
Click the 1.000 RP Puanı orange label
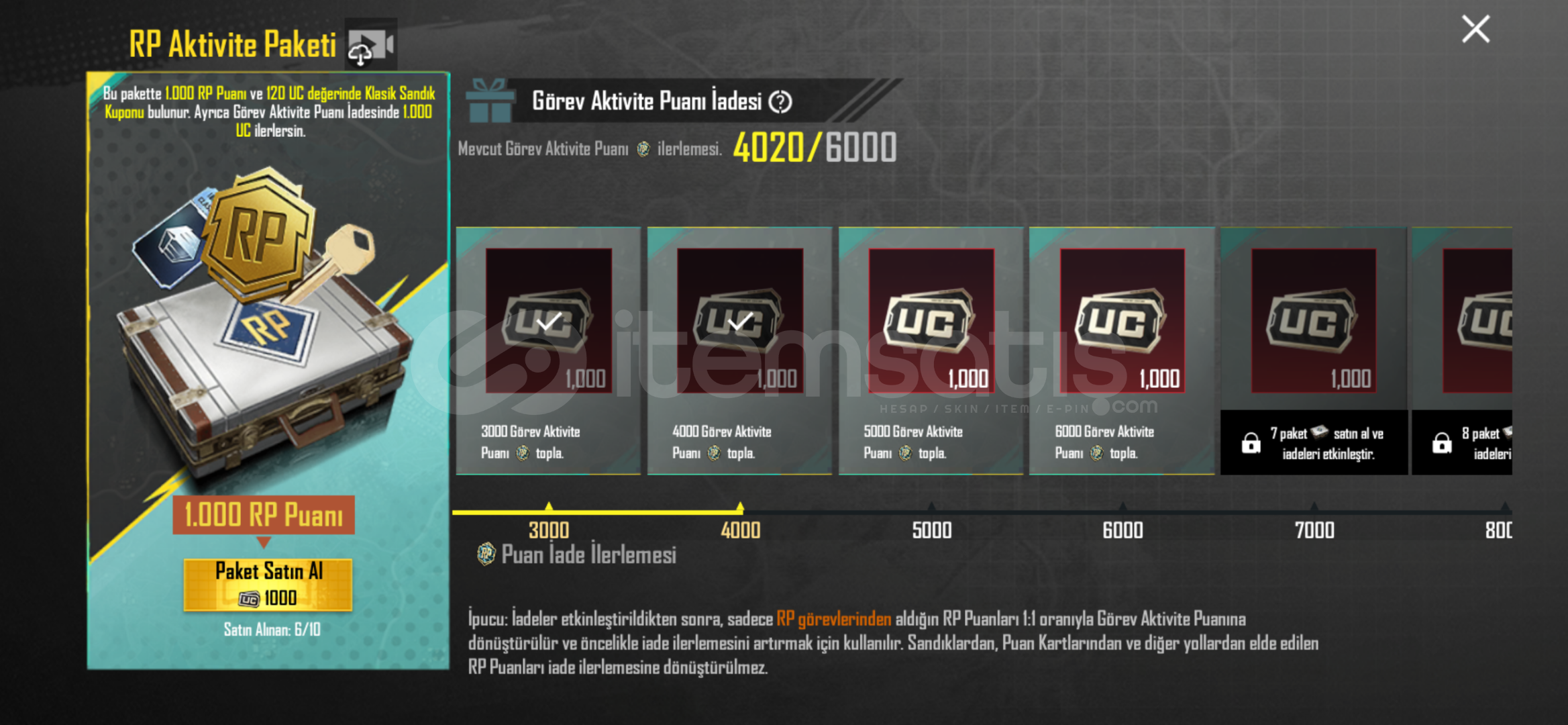264,515
